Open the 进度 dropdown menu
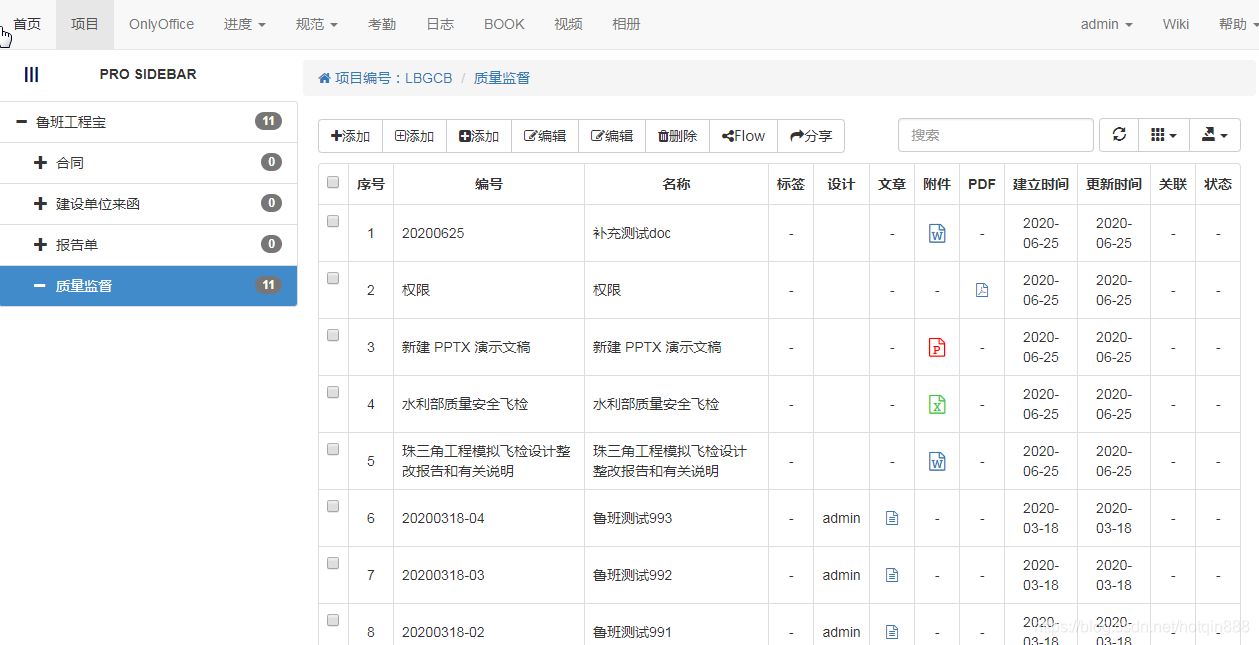The image size is (1259, 645). pyautogui.click(x=245, y=24)
